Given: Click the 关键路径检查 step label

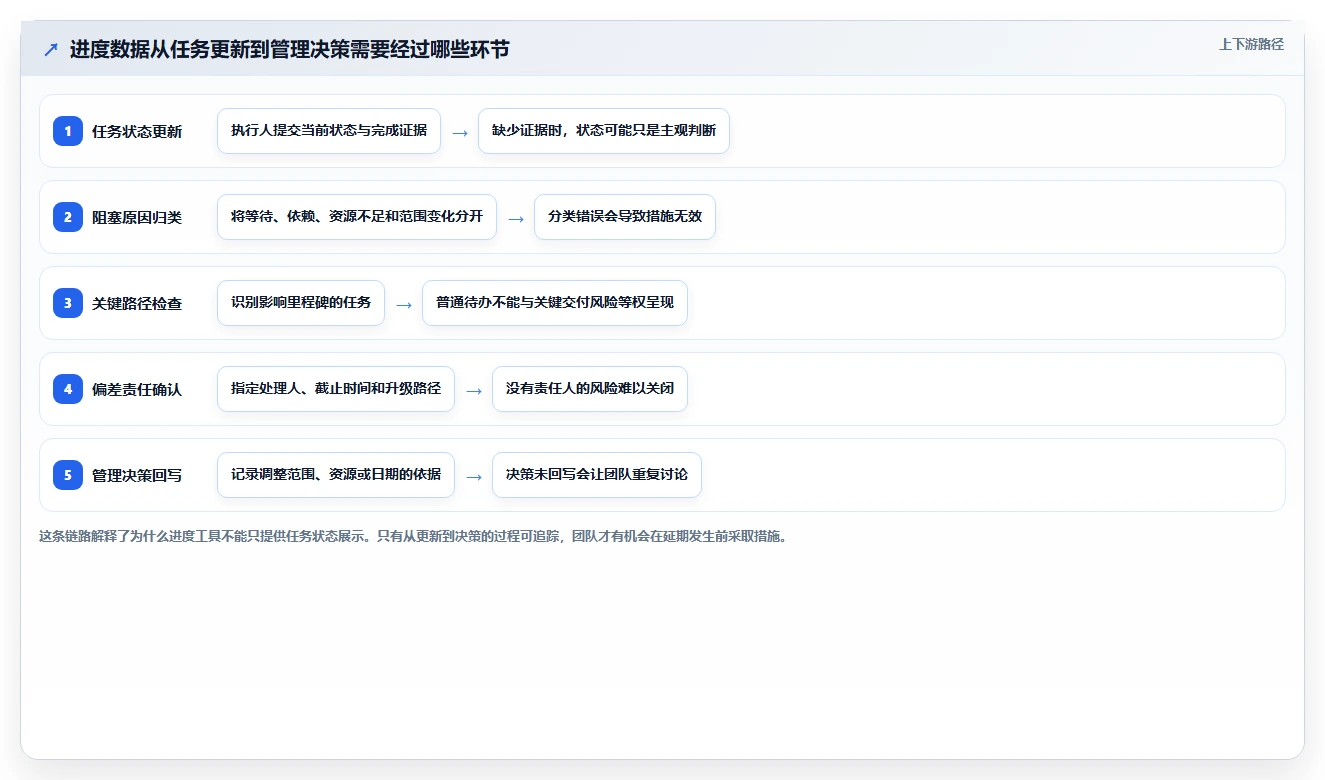Looking at the screenshot, I should pyautogui.click(x=137, y=303).
